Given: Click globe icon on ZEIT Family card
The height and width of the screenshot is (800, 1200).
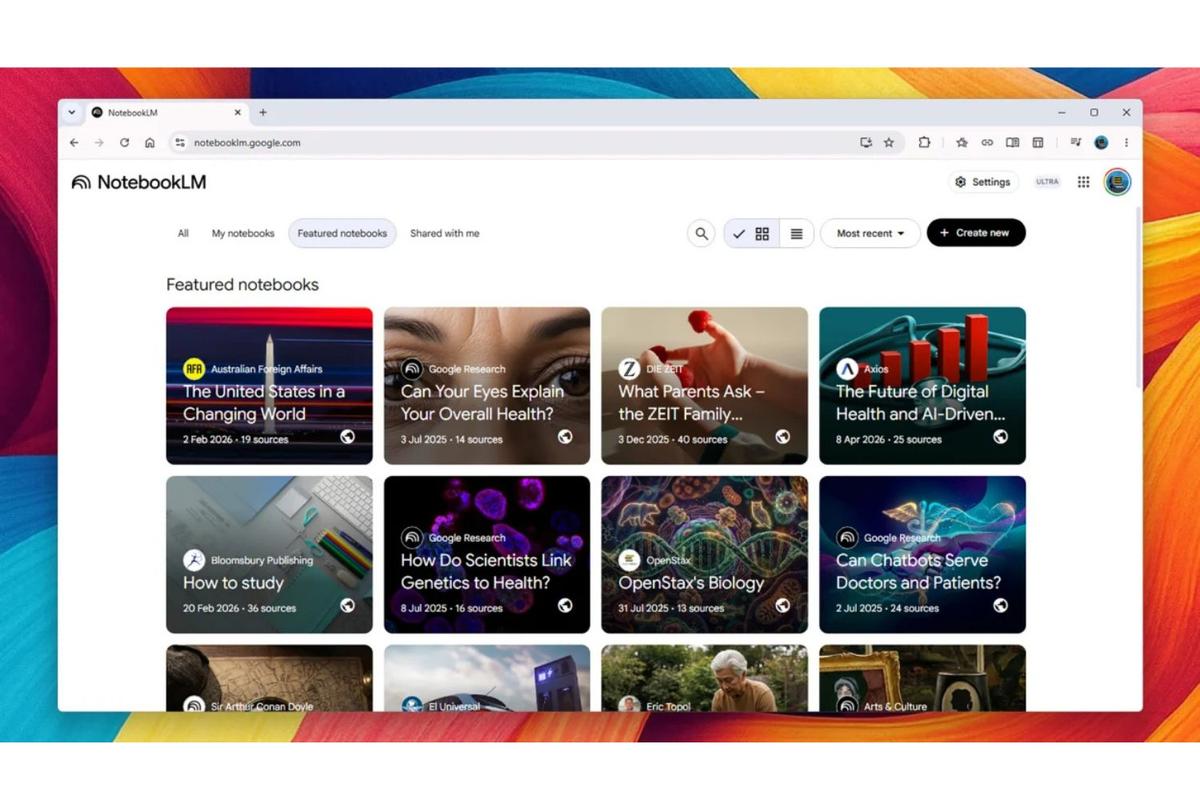Looking at the screenshot, I should [x=783, y=437].
